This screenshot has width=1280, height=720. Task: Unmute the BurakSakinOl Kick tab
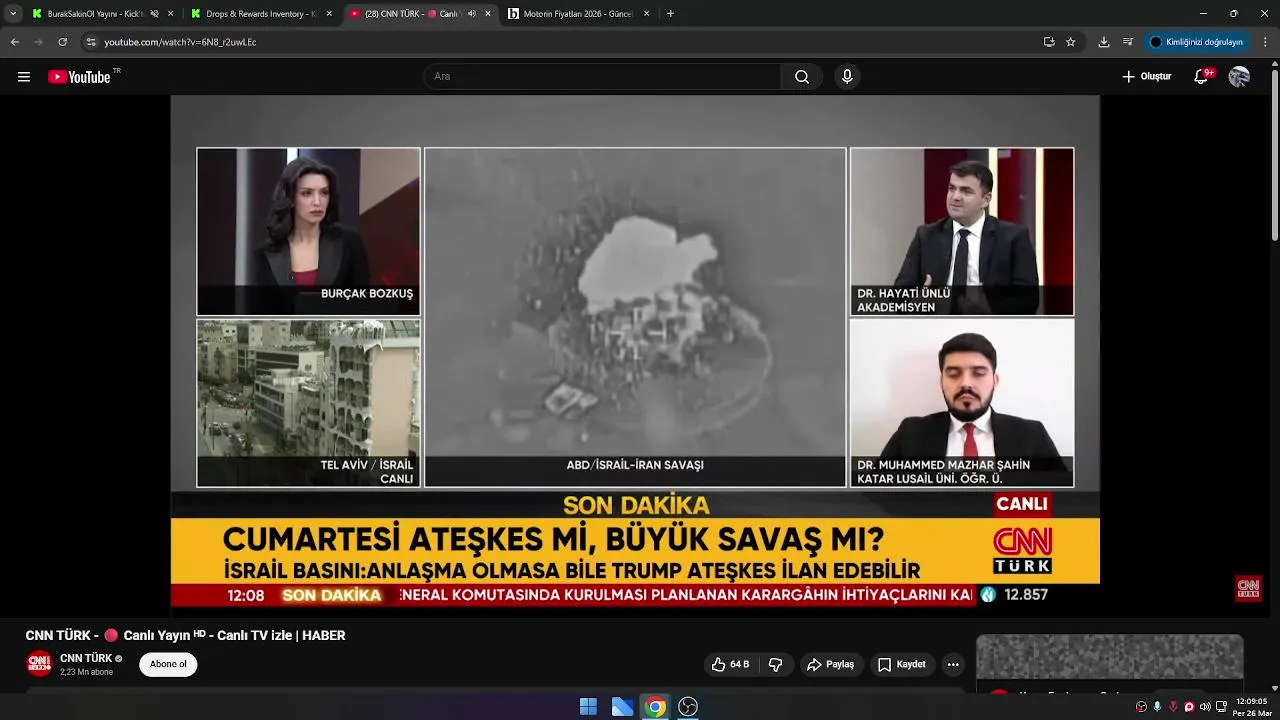[154, 14]
